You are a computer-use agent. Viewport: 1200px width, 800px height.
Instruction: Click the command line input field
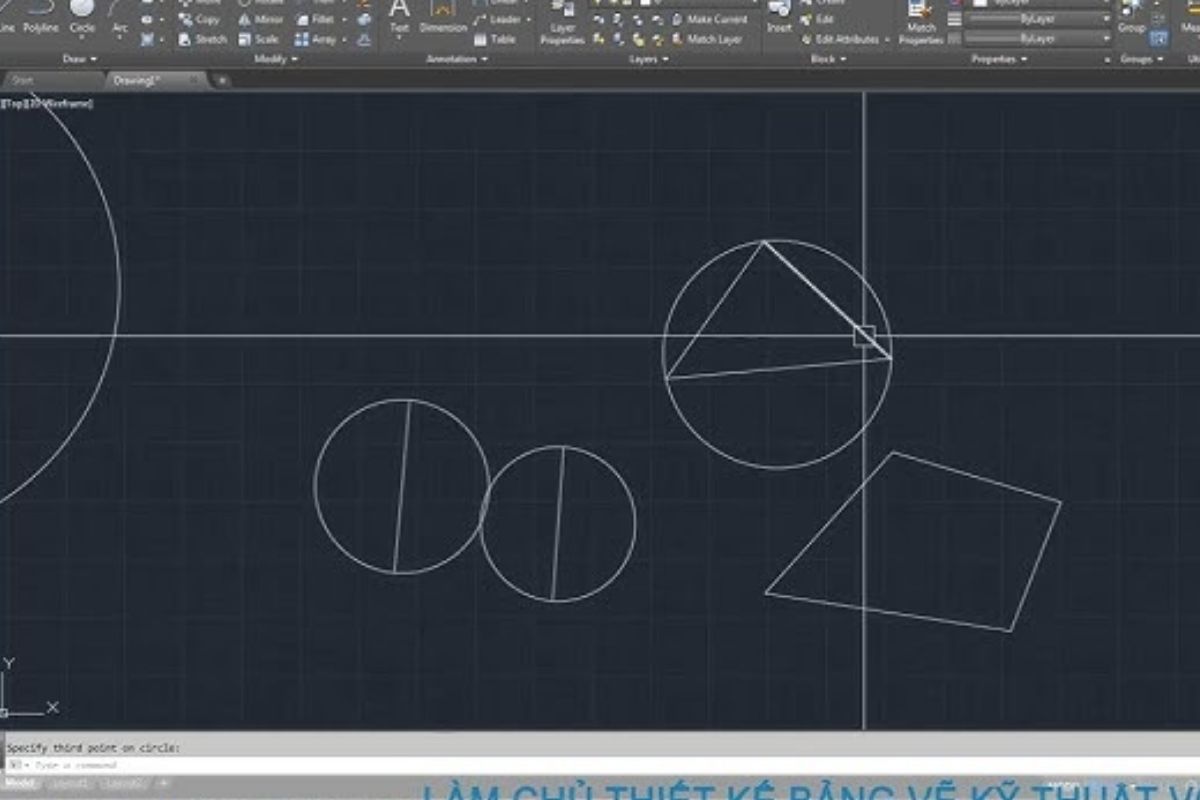(x=600, y=765)
